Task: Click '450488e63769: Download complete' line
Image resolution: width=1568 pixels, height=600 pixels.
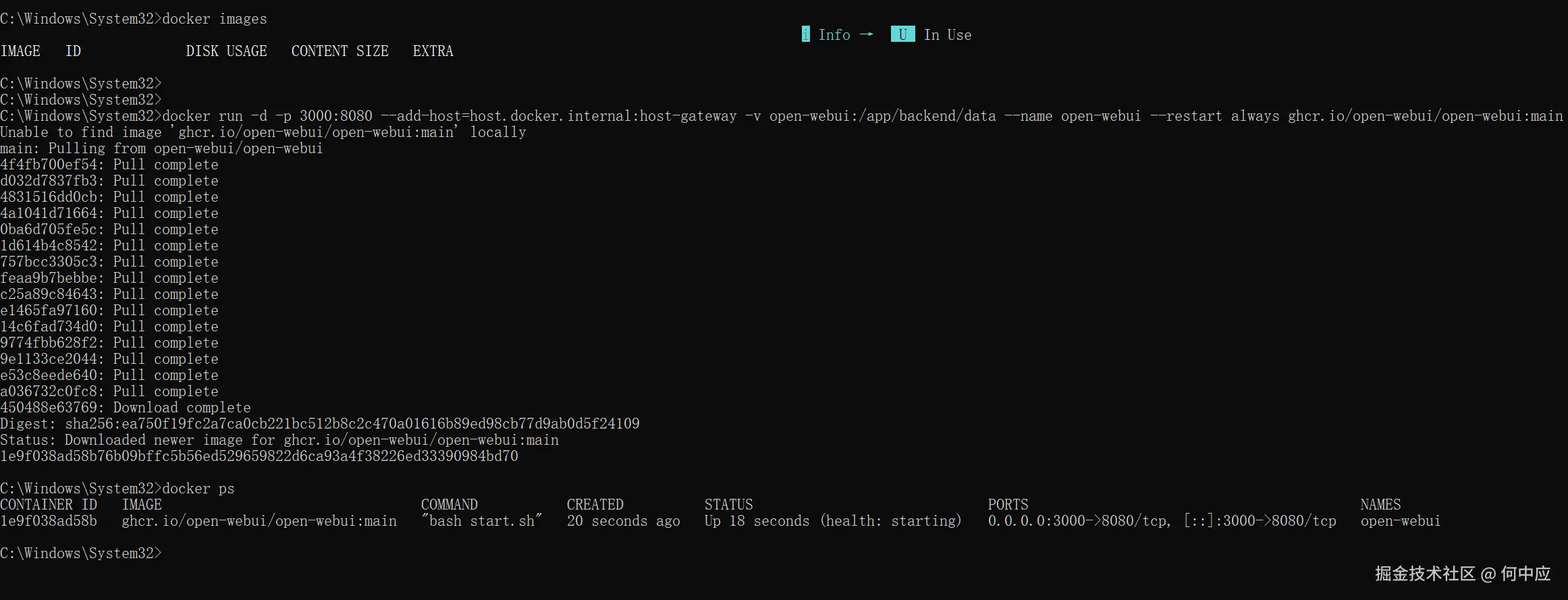Action: [x=126, y=408]
